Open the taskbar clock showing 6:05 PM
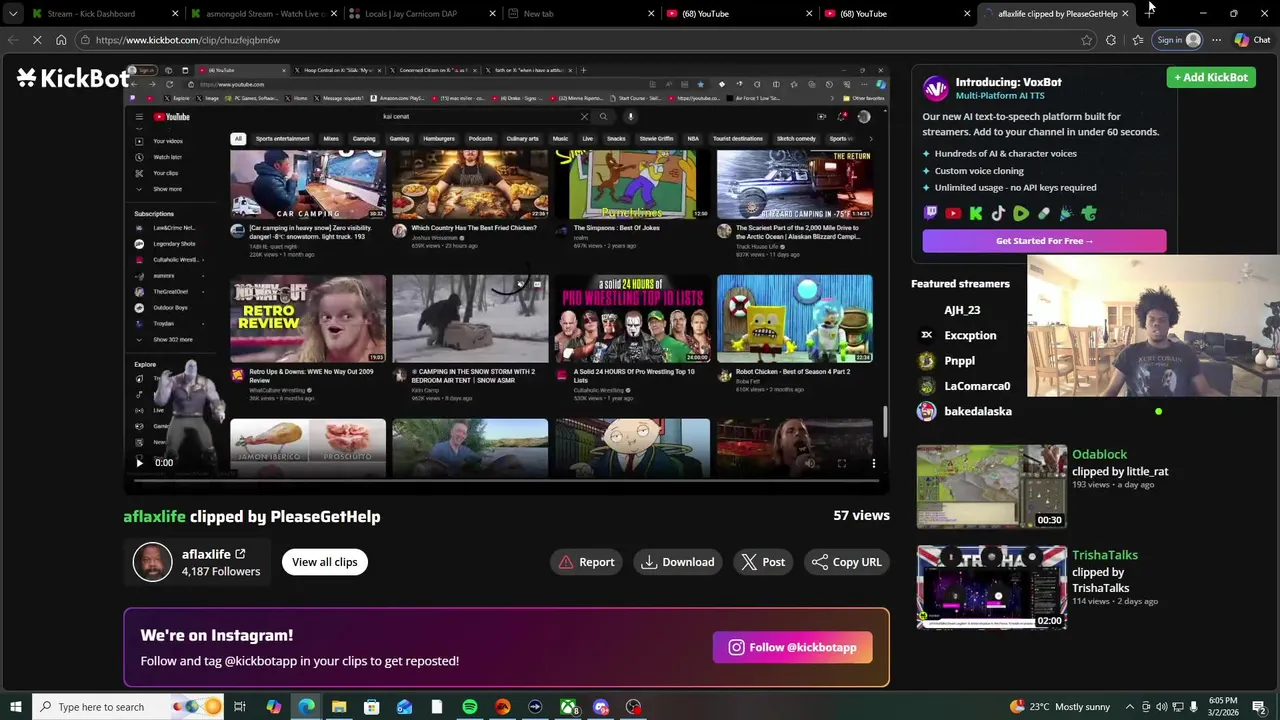 tap(1223, 706)
